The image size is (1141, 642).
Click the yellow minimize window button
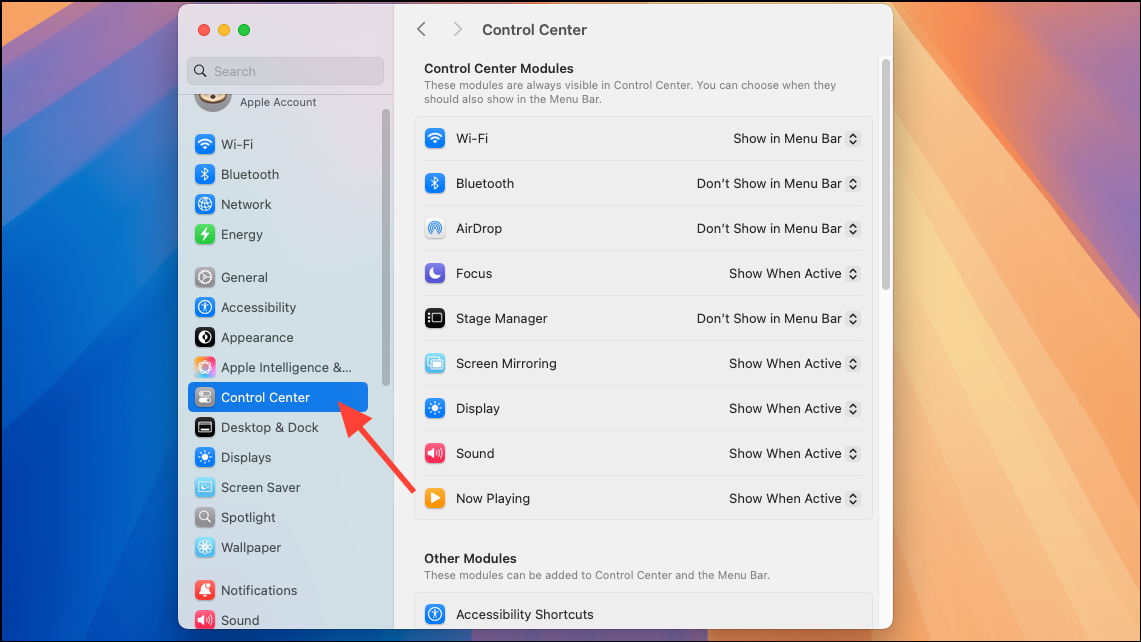pos(224,30)
